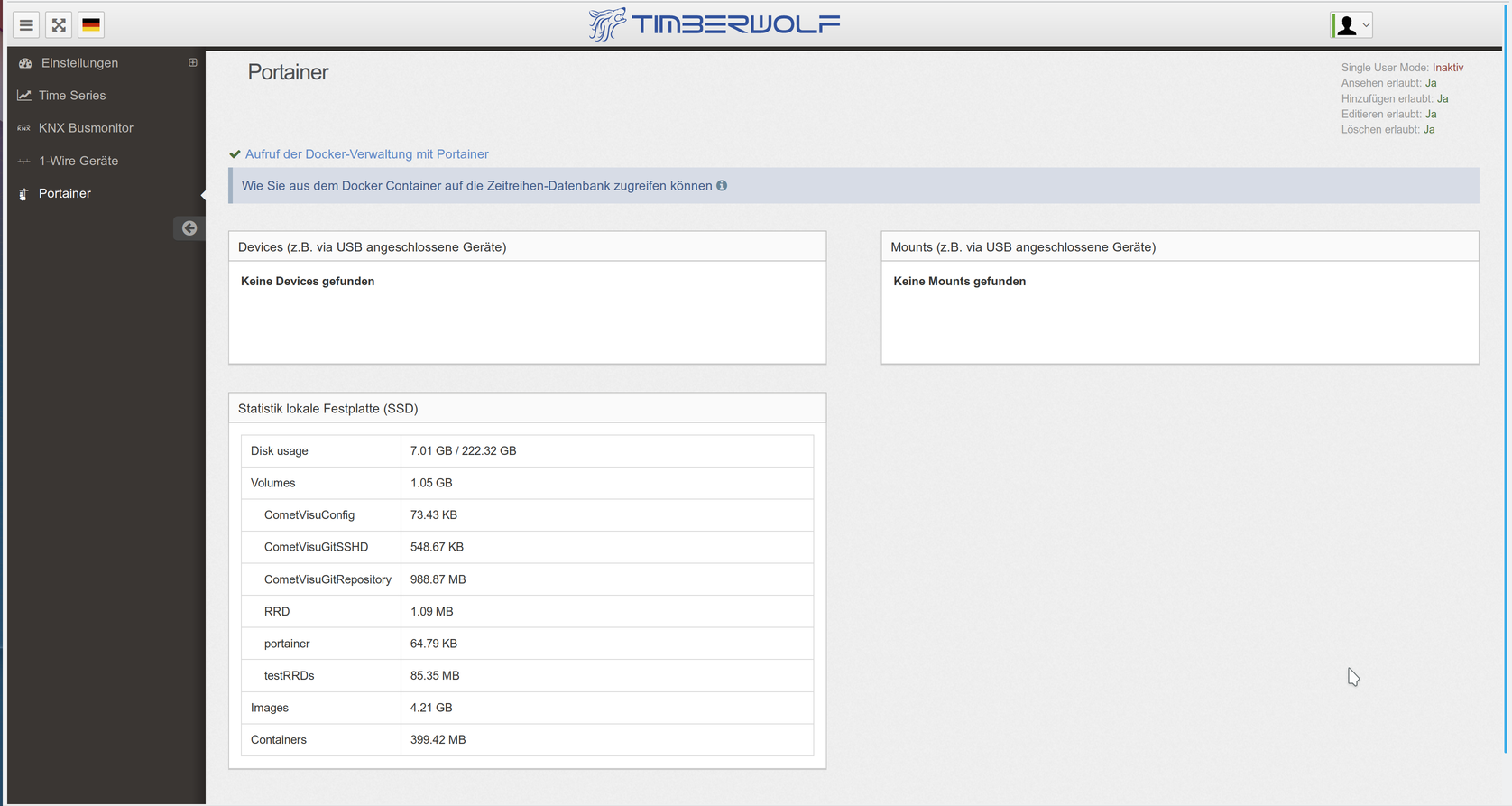
Task: Open the hamburger menu button
Action: pos(26,25)
